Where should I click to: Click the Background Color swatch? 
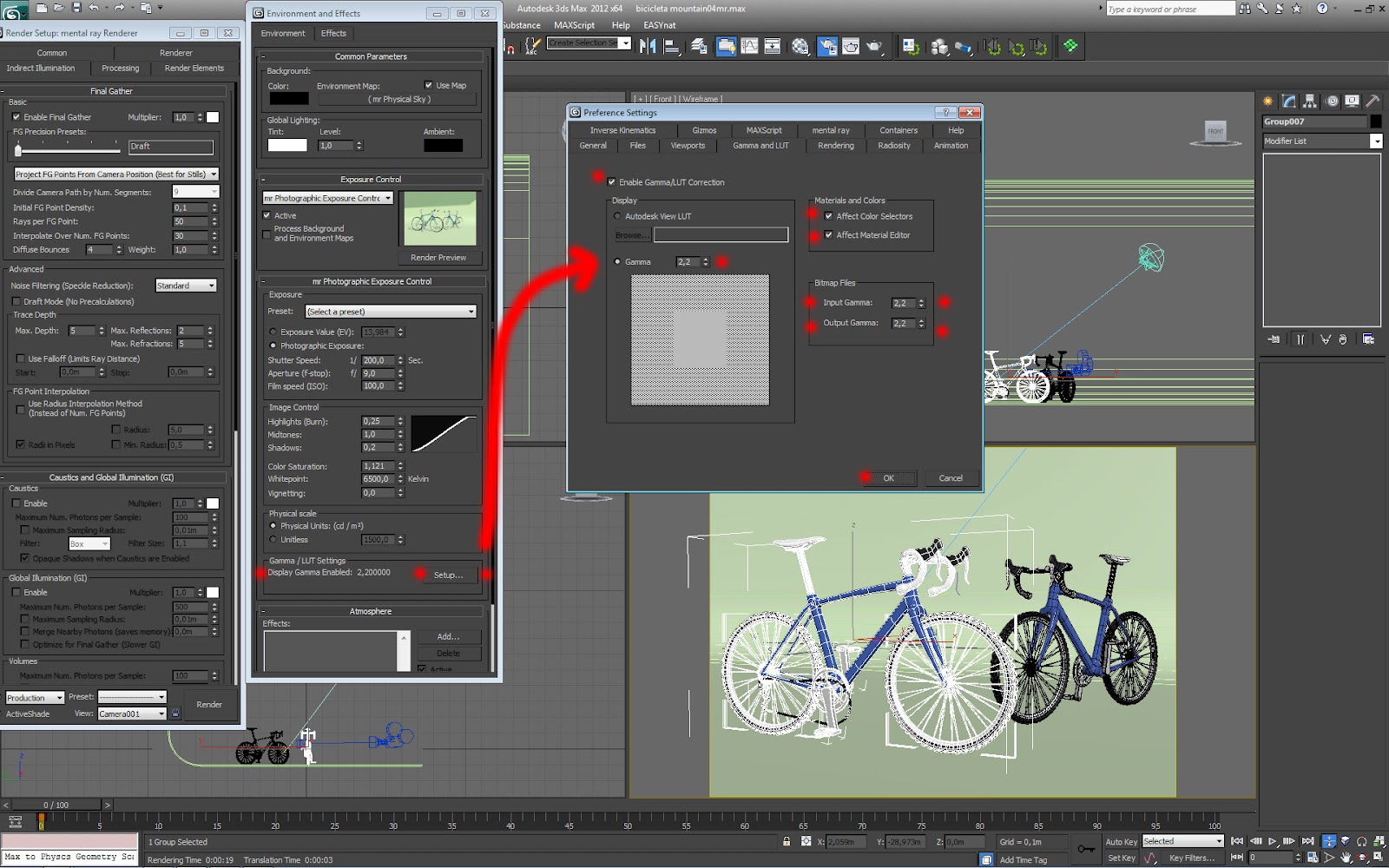tap(288, 98)
